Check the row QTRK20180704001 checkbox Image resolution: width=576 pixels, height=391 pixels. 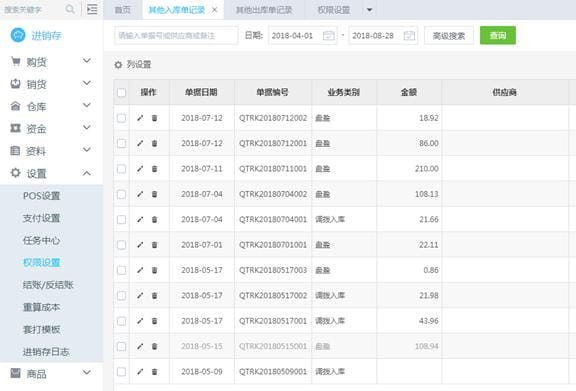121,219
